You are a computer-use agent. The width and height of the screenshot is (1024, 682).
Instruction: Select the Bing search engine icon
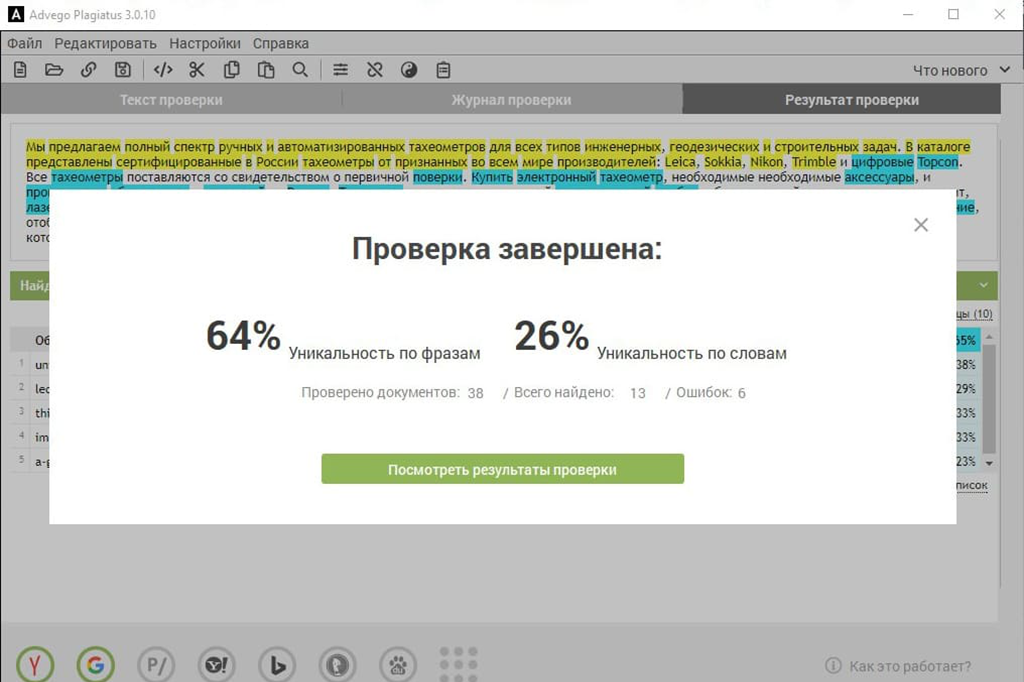pos(277,666)
